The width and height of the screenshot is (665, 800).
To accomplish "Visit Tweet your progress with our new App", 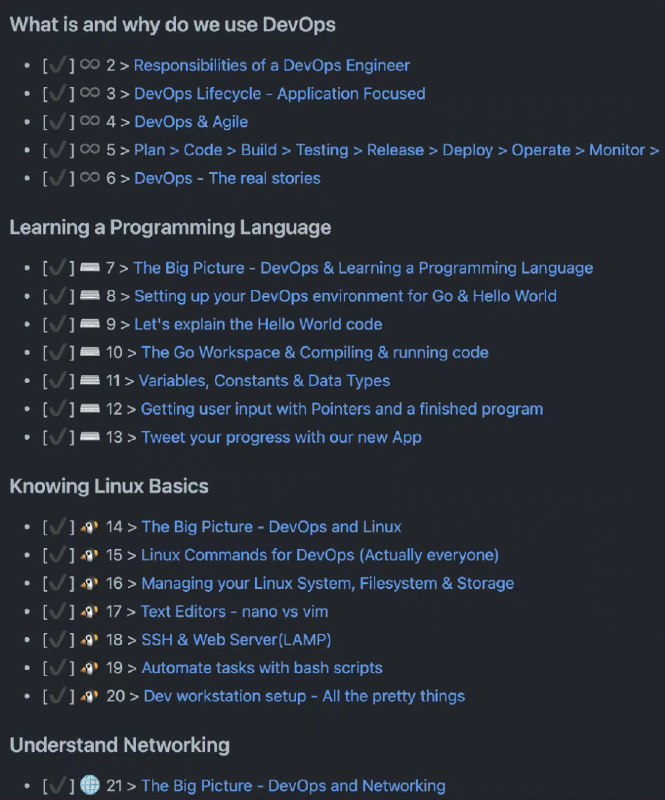I will click(281, 438).
